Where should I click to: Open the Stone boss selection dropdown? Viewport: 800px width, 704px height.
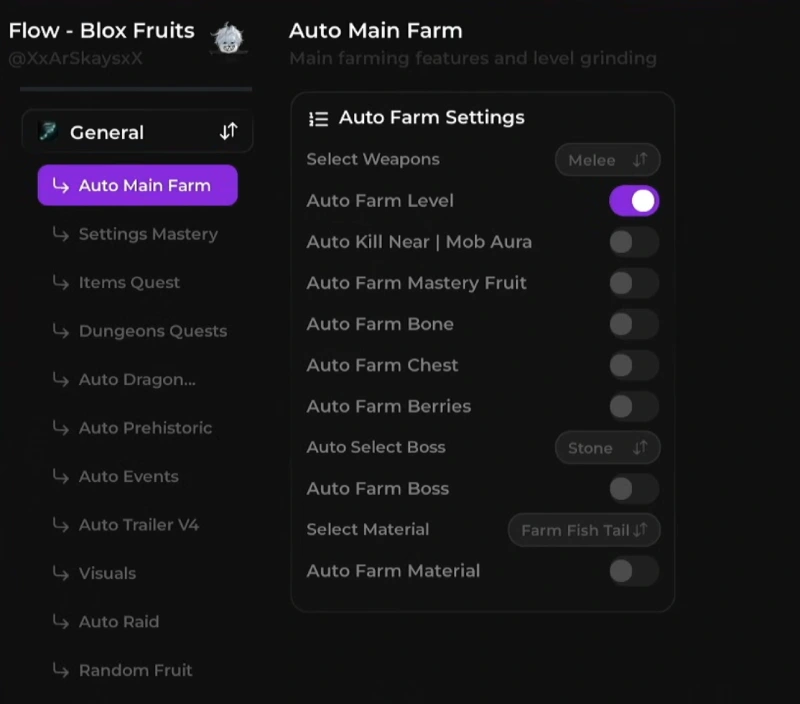click(607, 448)
